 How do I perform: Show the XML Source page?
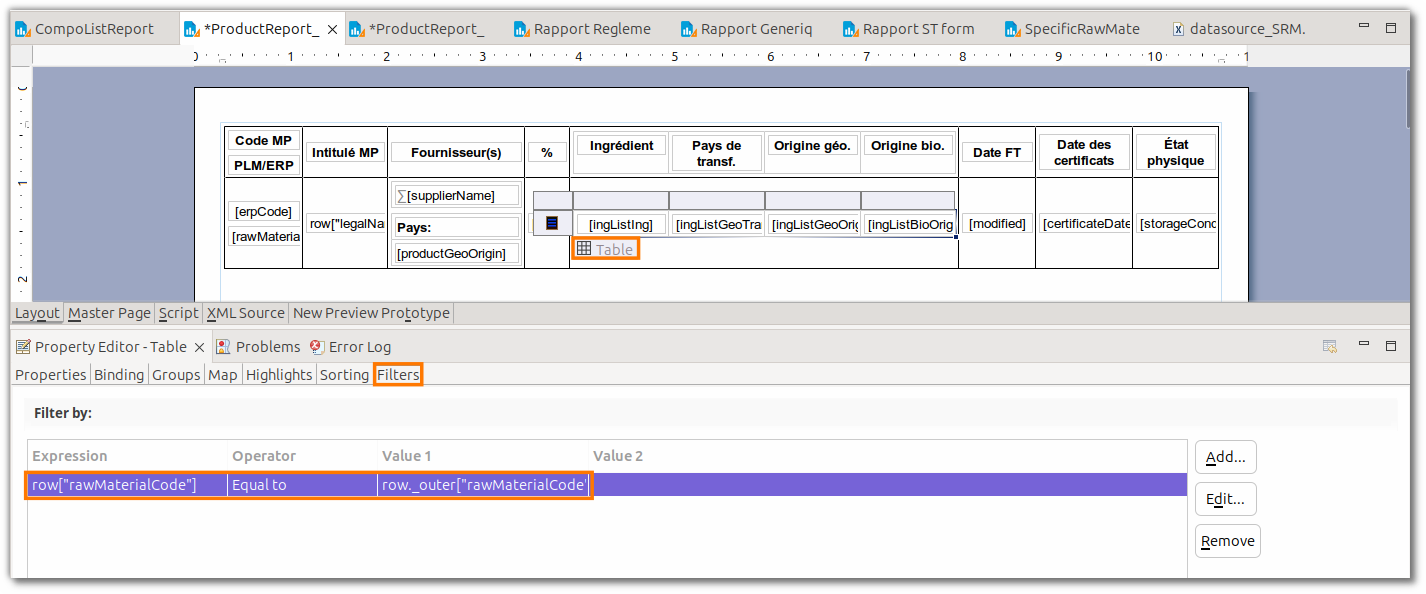(x=245, y=313)
